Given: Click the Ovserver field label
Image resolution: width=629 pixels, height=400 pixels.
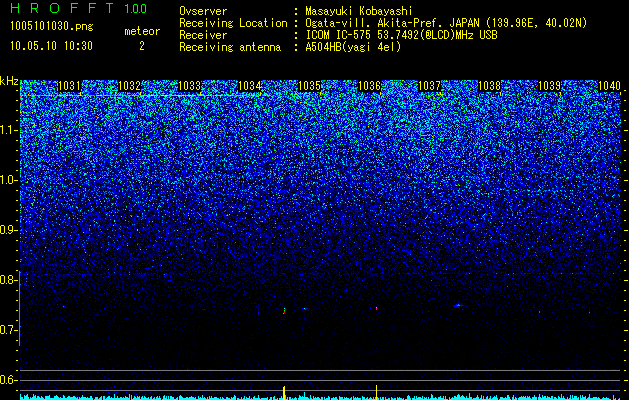Looking at the screenshot, I should 203,12.
